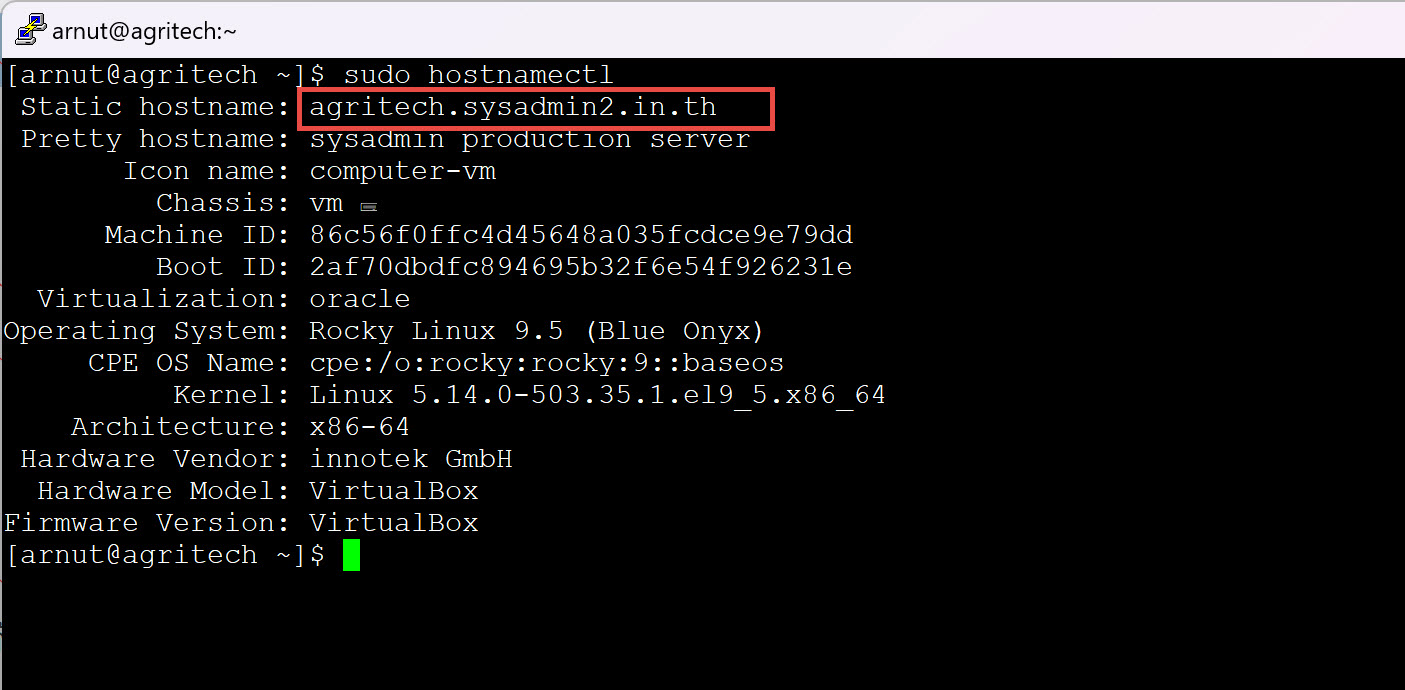Click the Hardware Model value VirtualBox
Image resolution: width=1405 pixels, height=690 pixels.
point(394,491)
